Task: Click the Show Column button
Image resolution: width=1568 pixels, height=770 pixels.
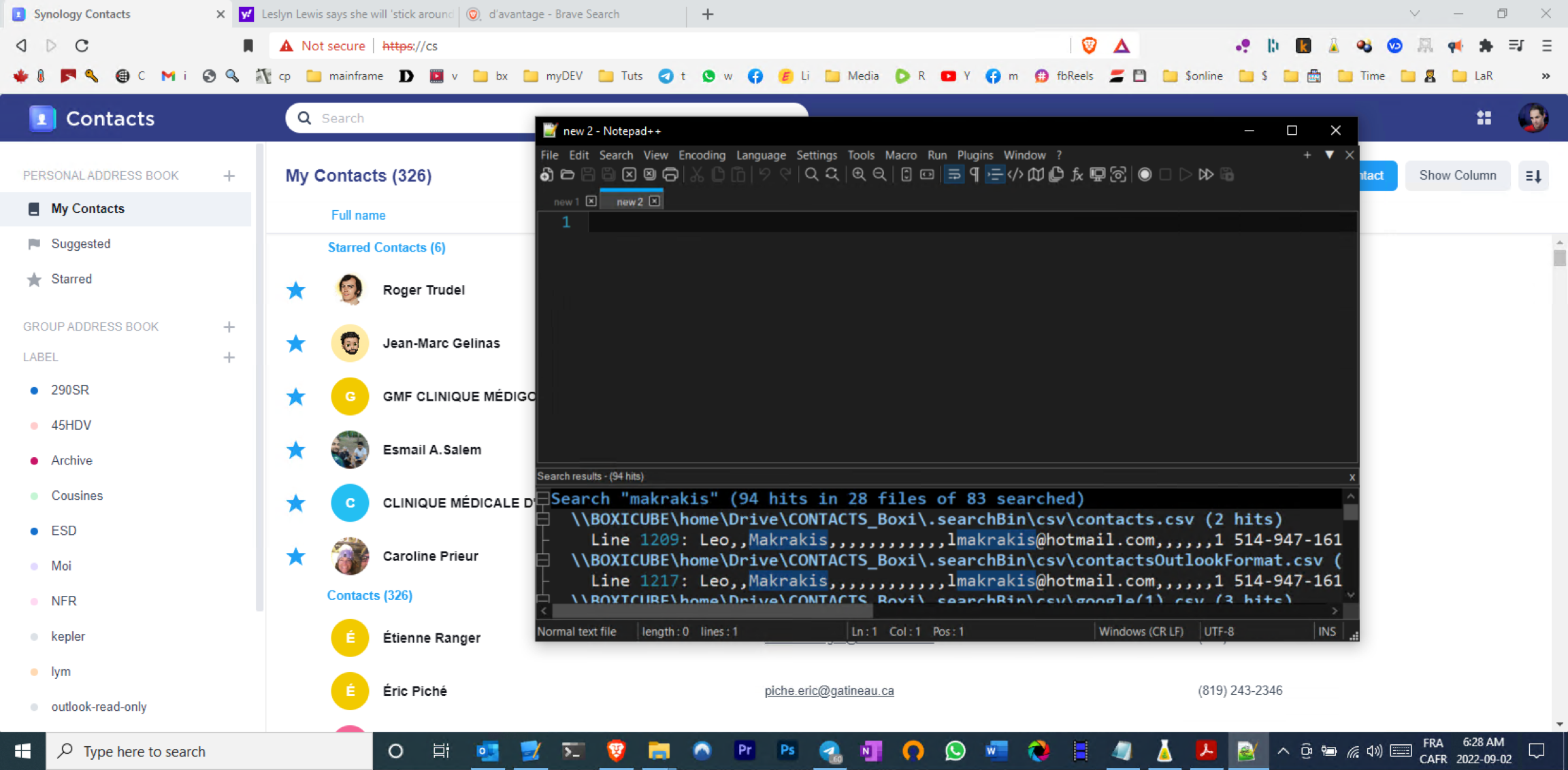Action: pyautogui.click(x=1458, y=175)
